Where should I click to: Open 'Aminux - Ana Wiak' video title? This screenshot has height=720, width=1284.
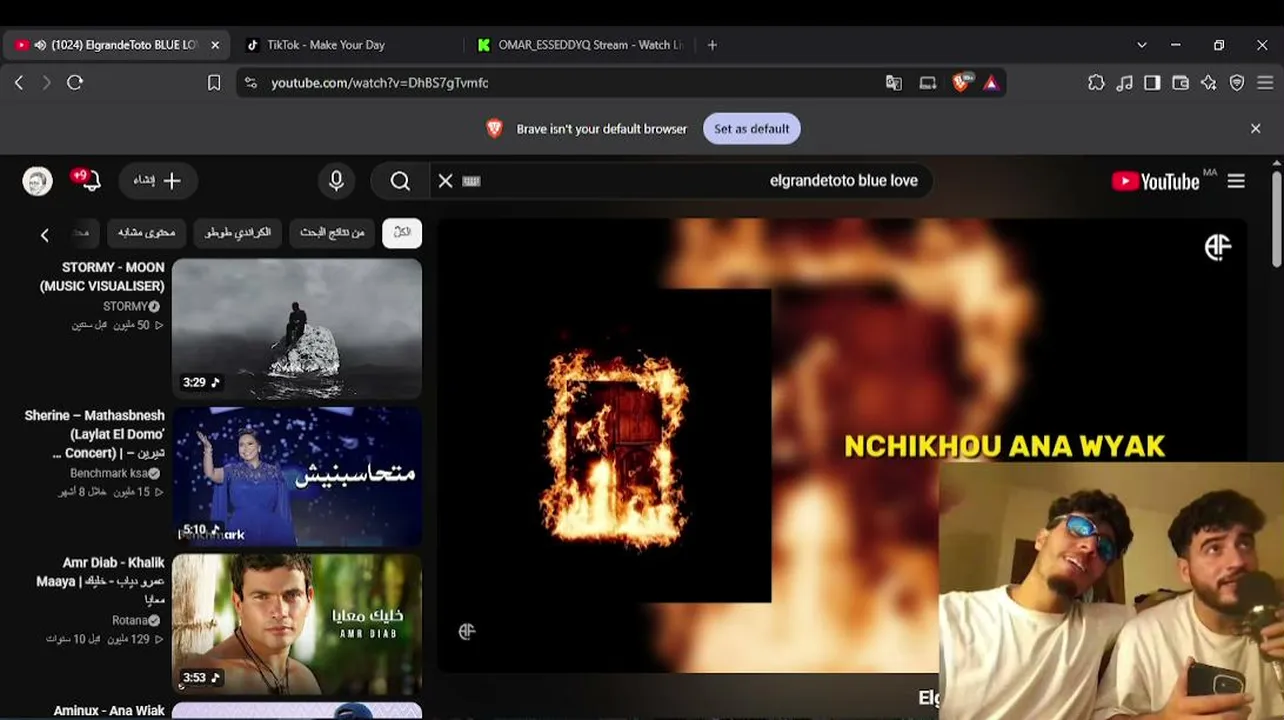pos(109,711)
